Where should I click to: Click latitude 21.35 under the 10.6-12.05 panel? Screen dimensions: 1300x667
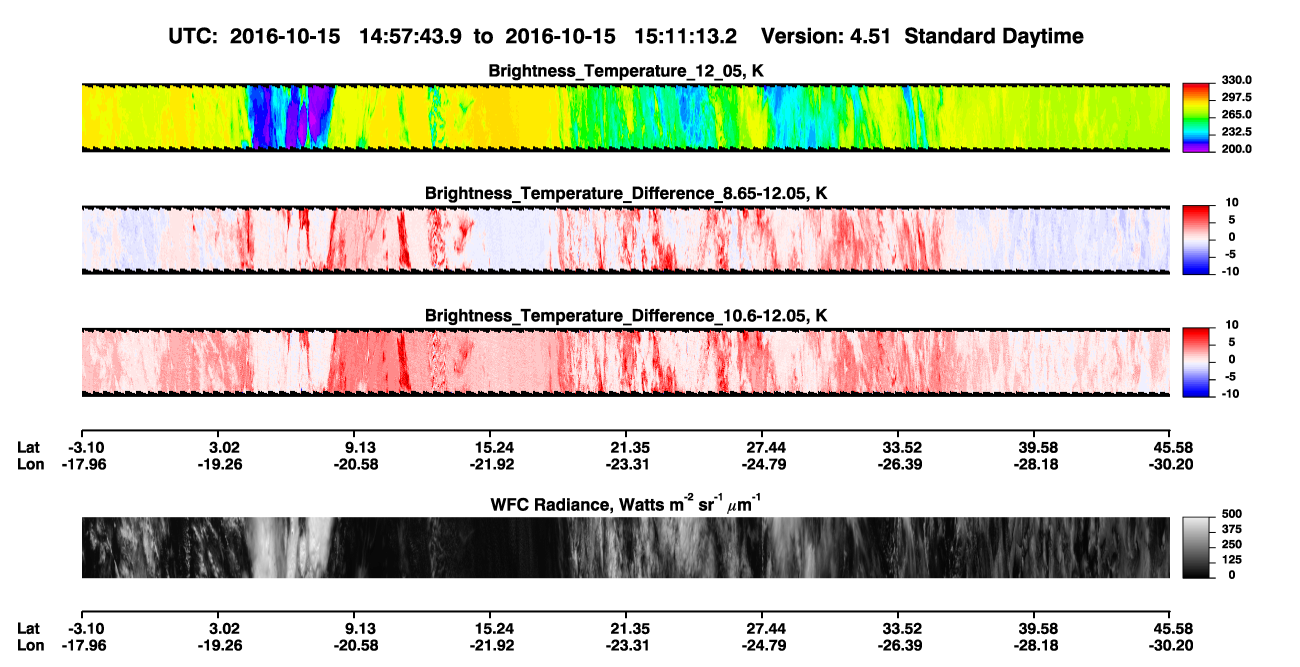[x=626, y=447]
